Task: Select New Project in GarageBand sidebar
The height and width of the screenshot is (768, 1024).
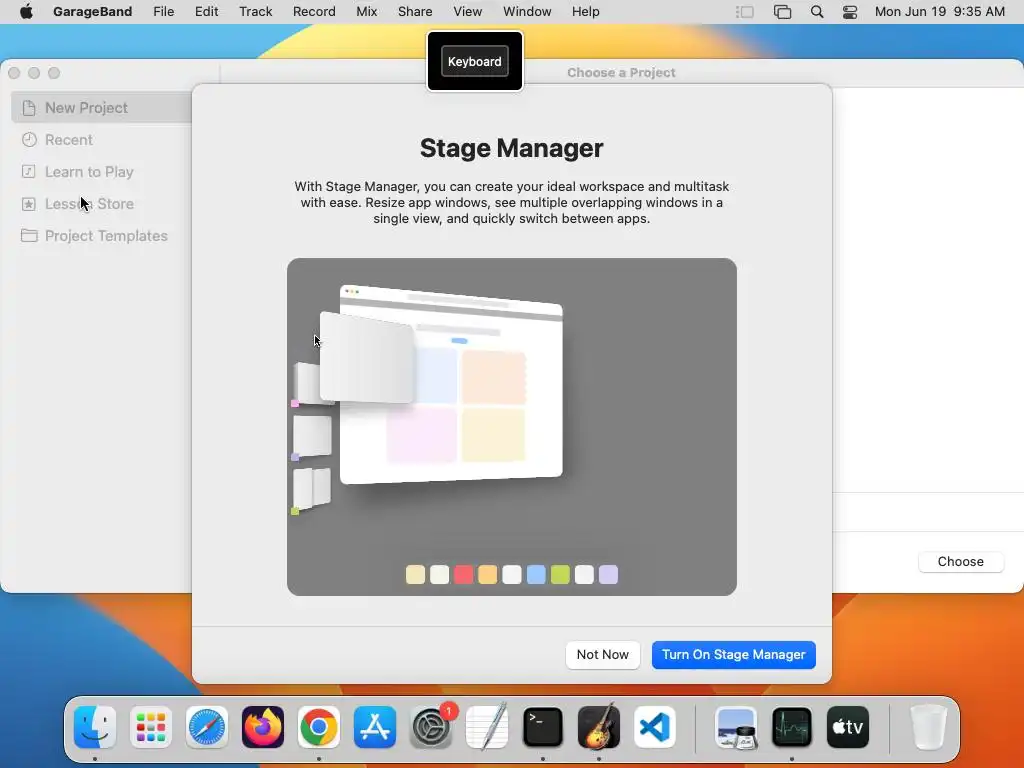Action: coord(102,108)
